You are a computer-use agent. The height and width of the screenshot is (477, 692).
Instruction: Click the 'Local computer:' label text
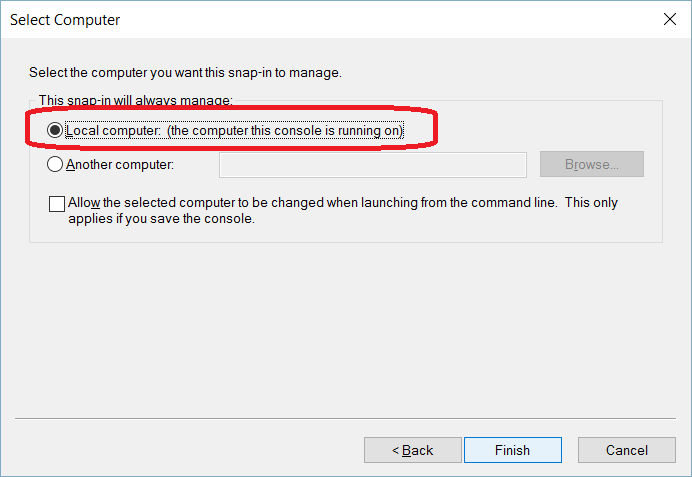(113, 131)
